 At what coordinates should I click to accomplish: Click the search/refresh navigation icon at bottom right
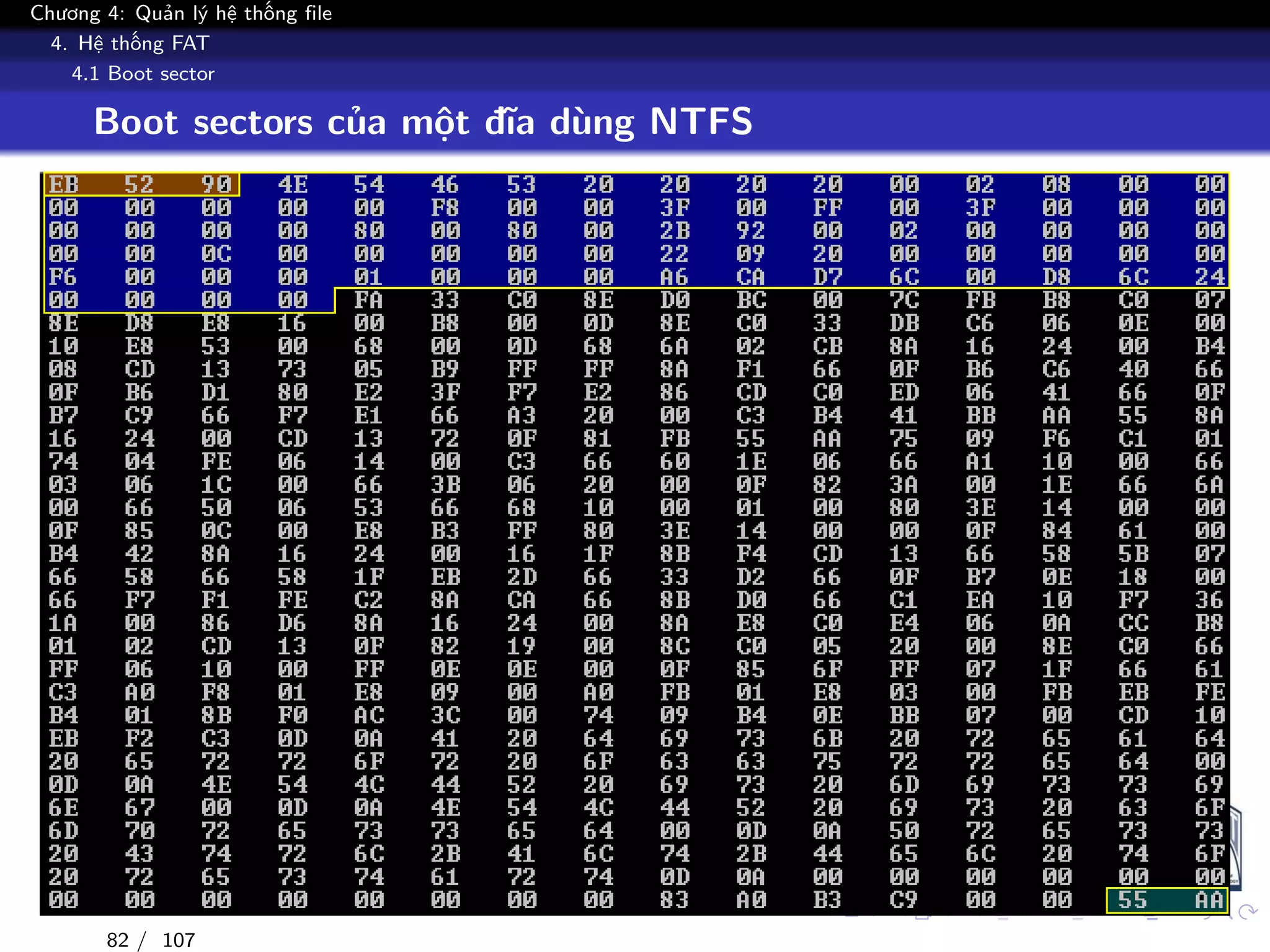click(1248, 912)
